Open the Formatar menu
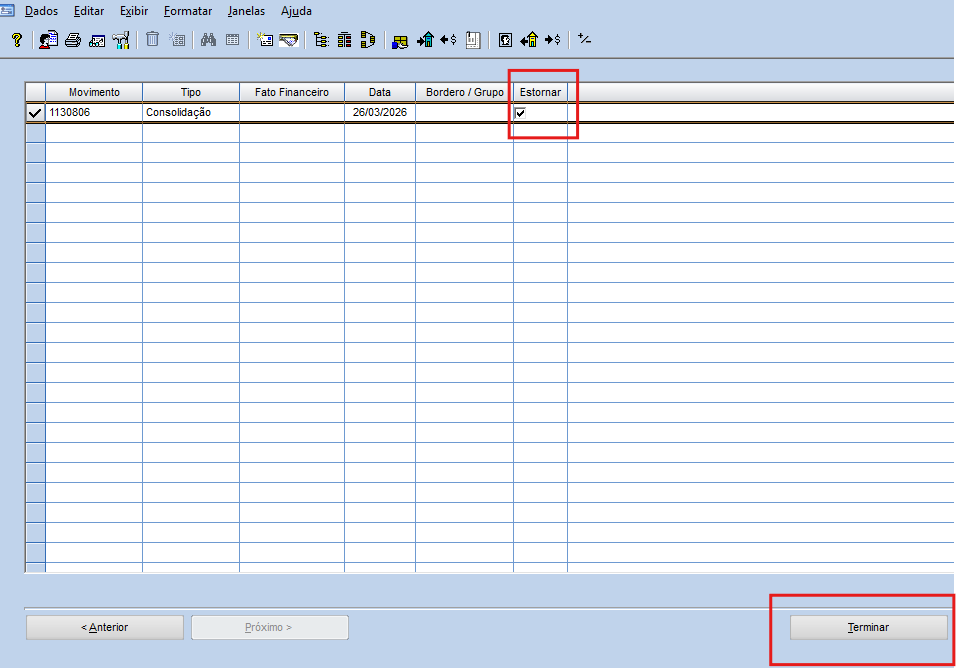 pos(188,12)
